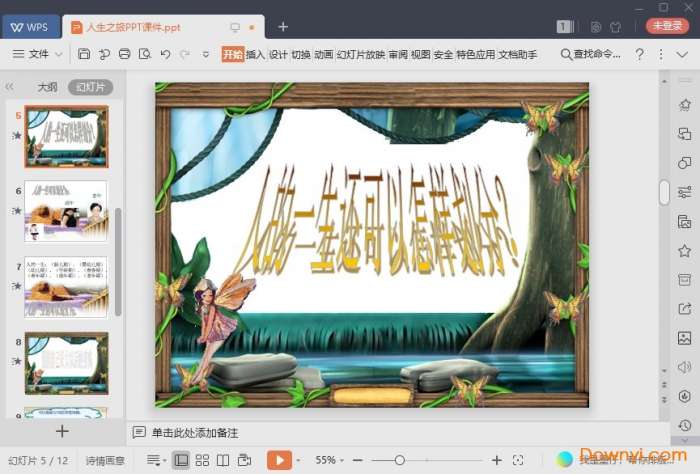Click the zoom slider handle
700x474 pixels.
(400, 460)
